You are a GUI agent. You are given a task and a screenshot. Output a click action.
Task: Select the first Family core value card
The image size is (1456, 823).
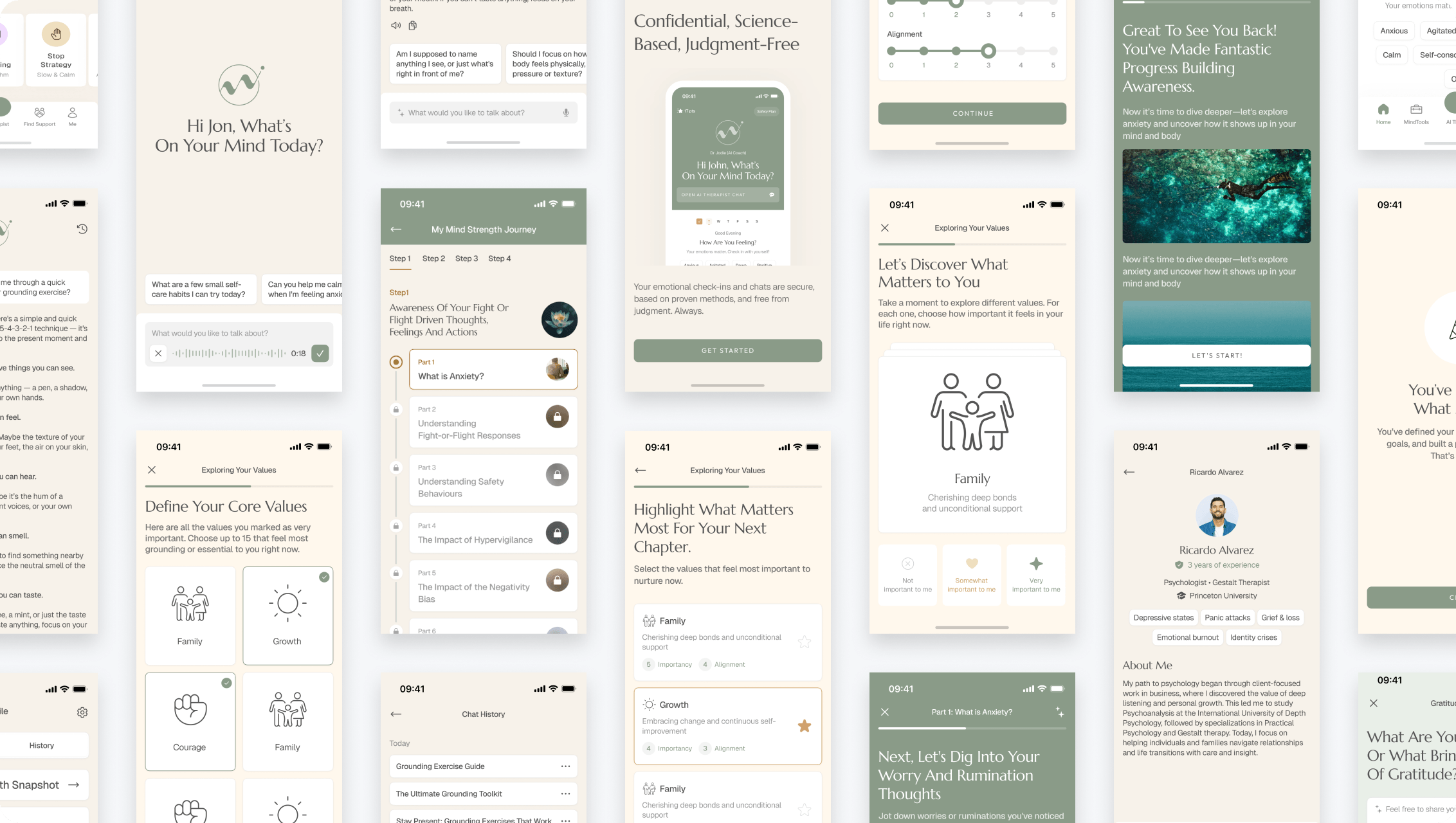point(190,616)
